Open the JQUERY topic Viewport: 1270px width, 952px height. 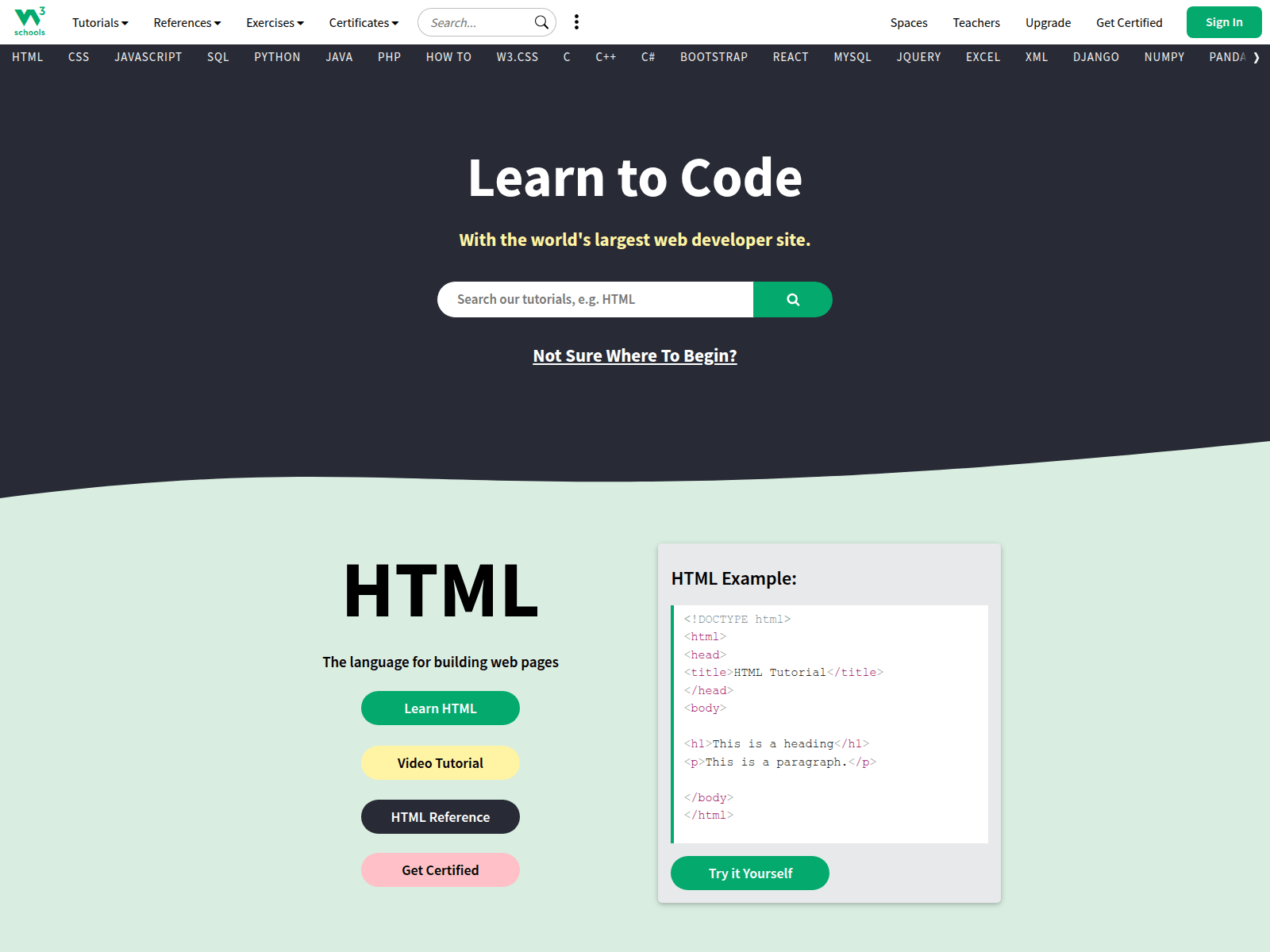click(x=918, y=57)
